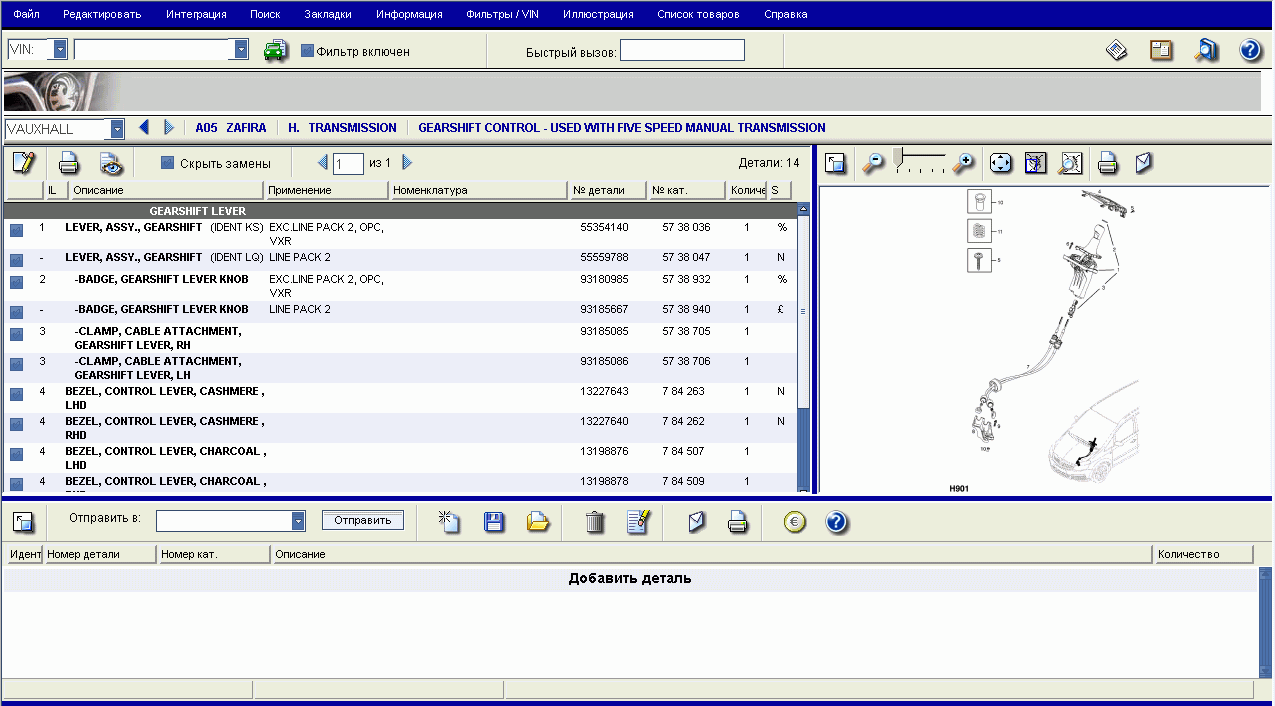Image resolution: width=1275 pixels, height=706 pixels.
Task: Open saved list with folder icon
Action: tap(539, 521)
